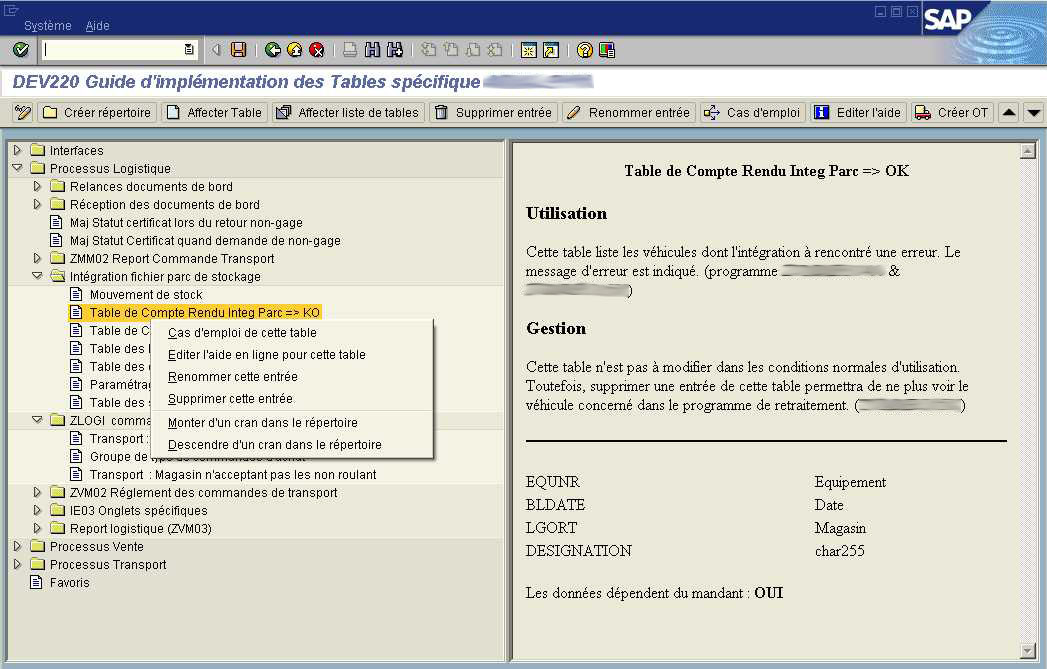Choose 'Monter d'un cran dans le répertoire'
1047x669 pixels.
point(262,423)
